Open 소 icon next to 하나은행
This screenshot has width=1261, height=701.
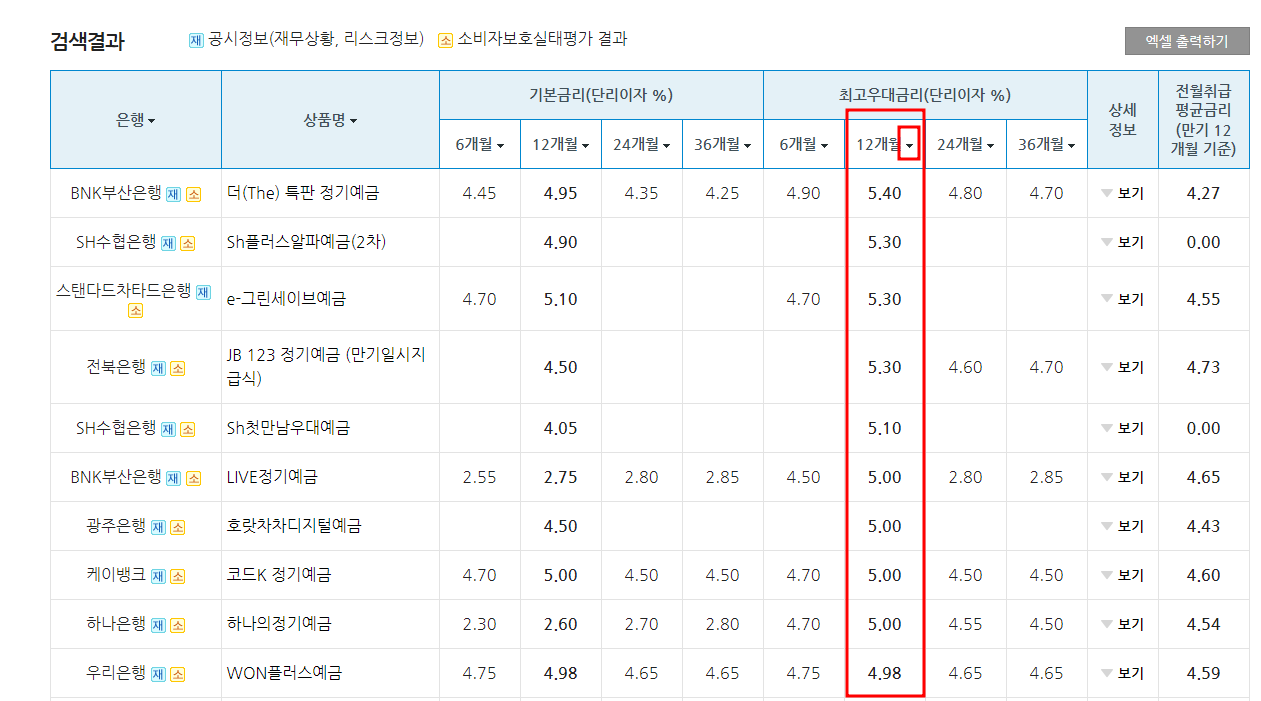click(178, 625)
